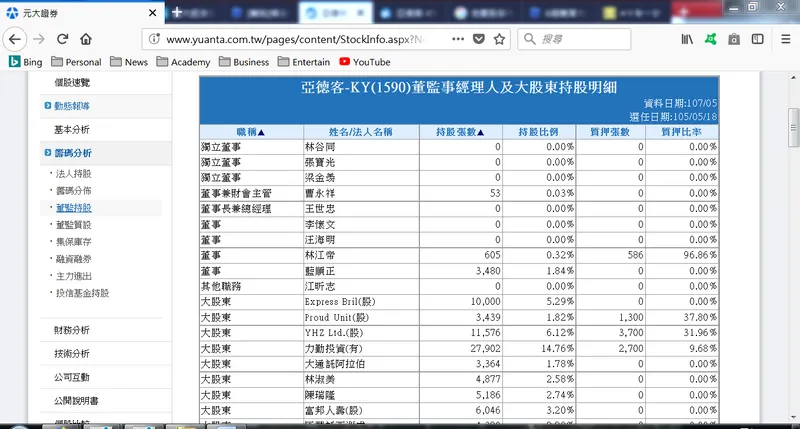Open the browser home page
The image size is (800, 429).
point(86,39)
